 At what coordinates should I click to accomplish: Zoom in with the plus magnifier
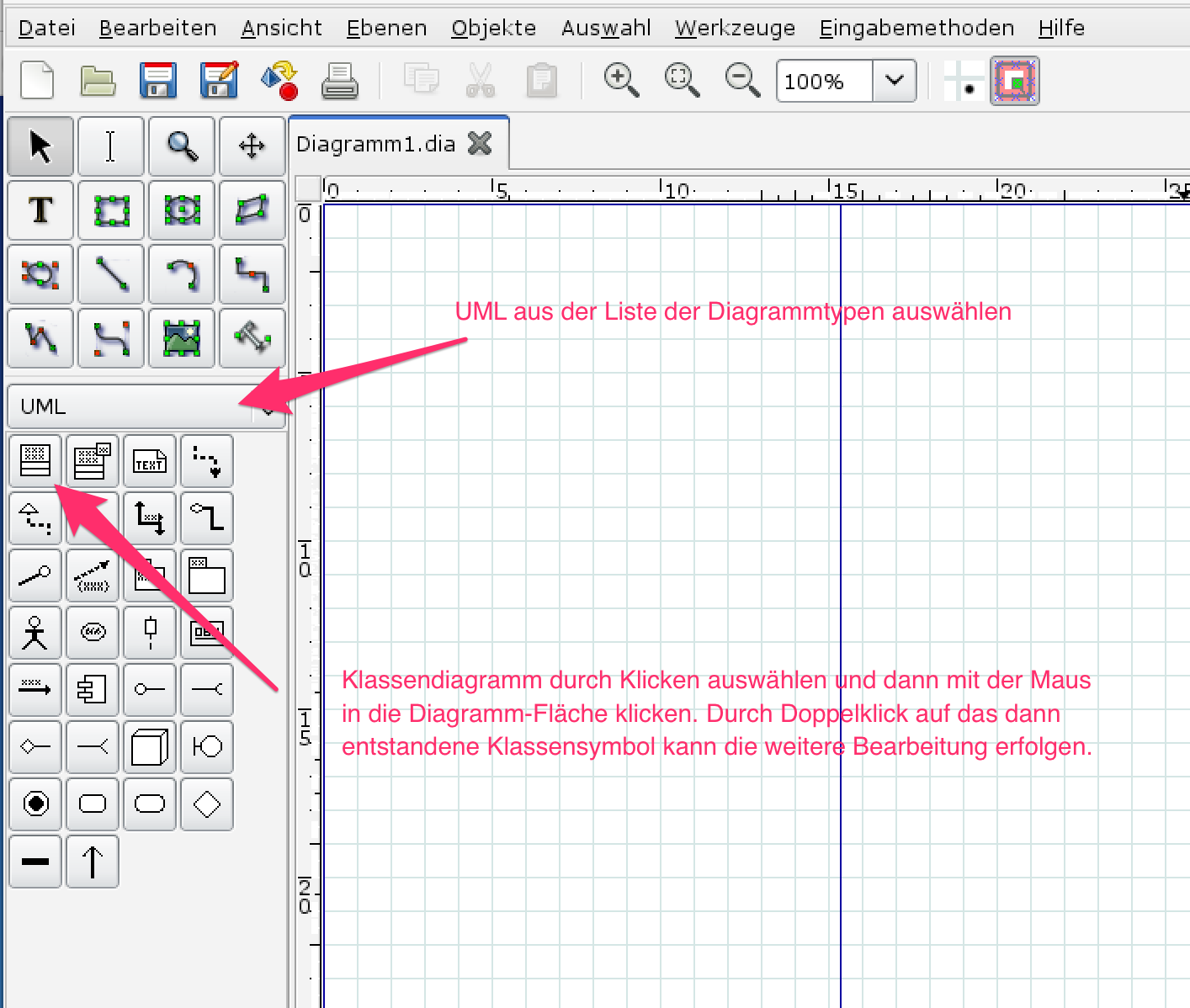[622, 81]
